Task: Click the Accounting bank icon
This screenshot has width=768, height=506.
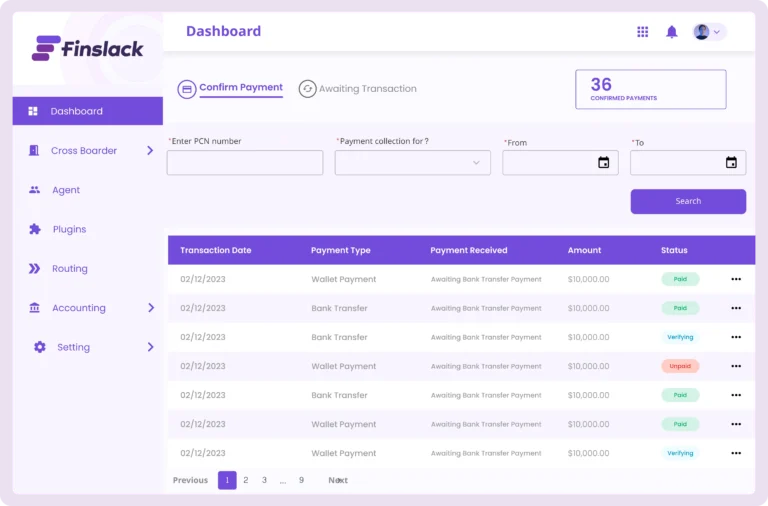Action: click(35, 308)
